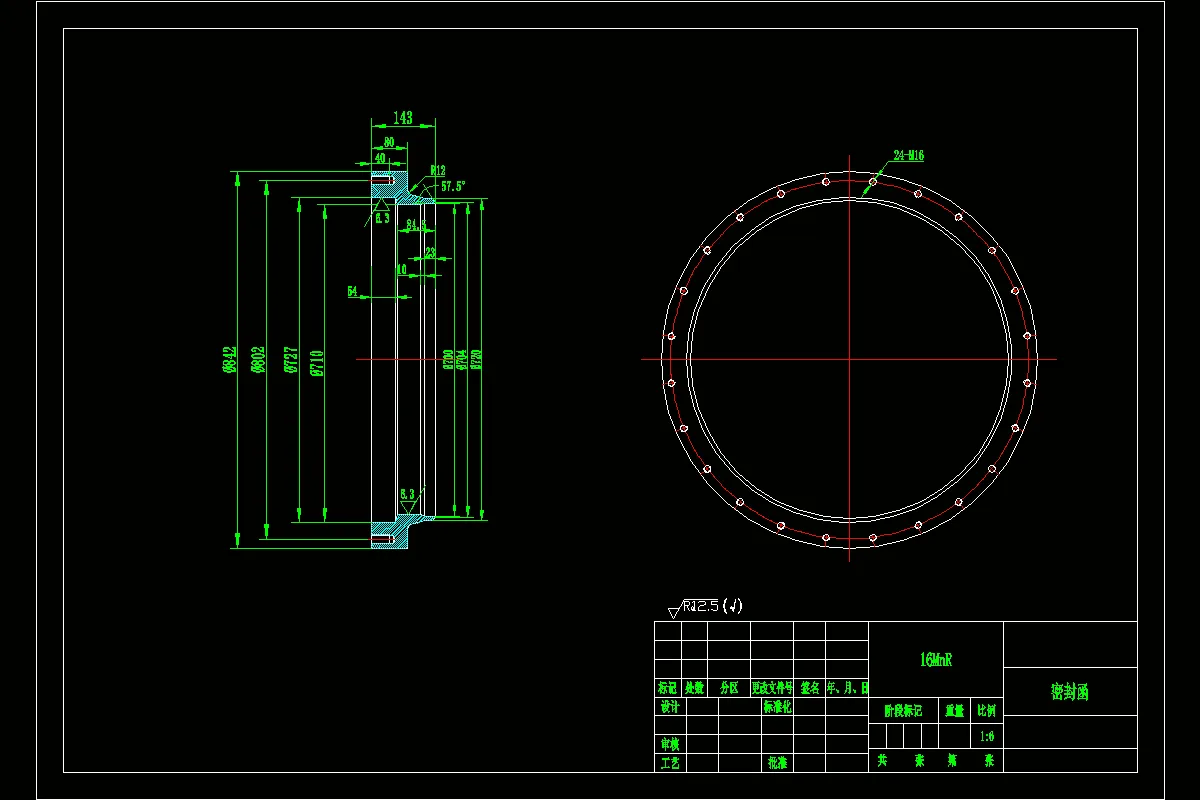Screen dimensions: 1200x800
Task: Click the 审核 row label
Action: (669, 743)
